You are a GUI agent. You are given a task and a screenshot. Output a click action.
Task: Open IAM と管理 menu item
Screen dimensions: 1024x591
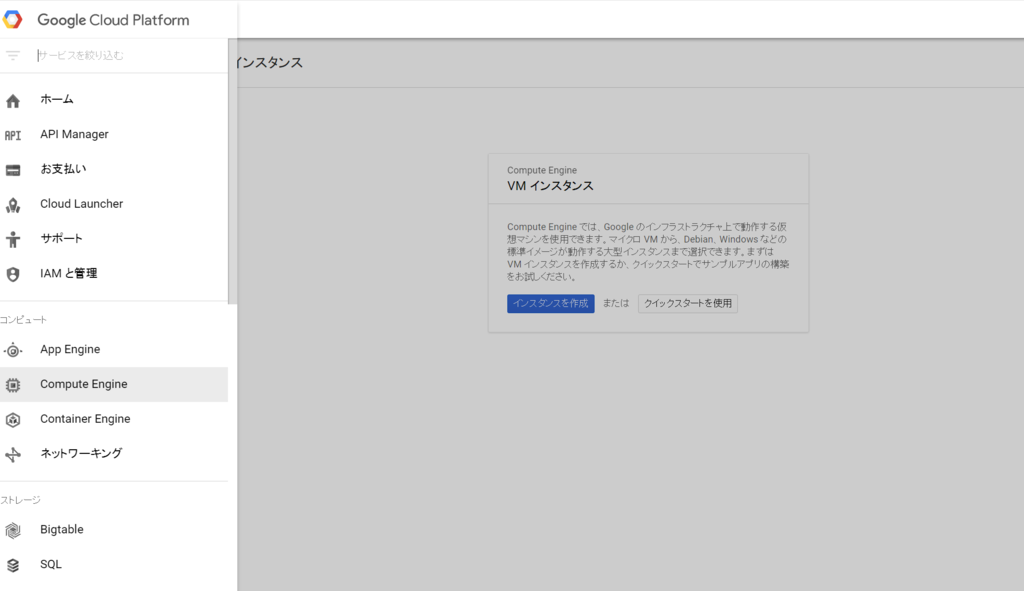pyautogui.click(x=114, y=273)
